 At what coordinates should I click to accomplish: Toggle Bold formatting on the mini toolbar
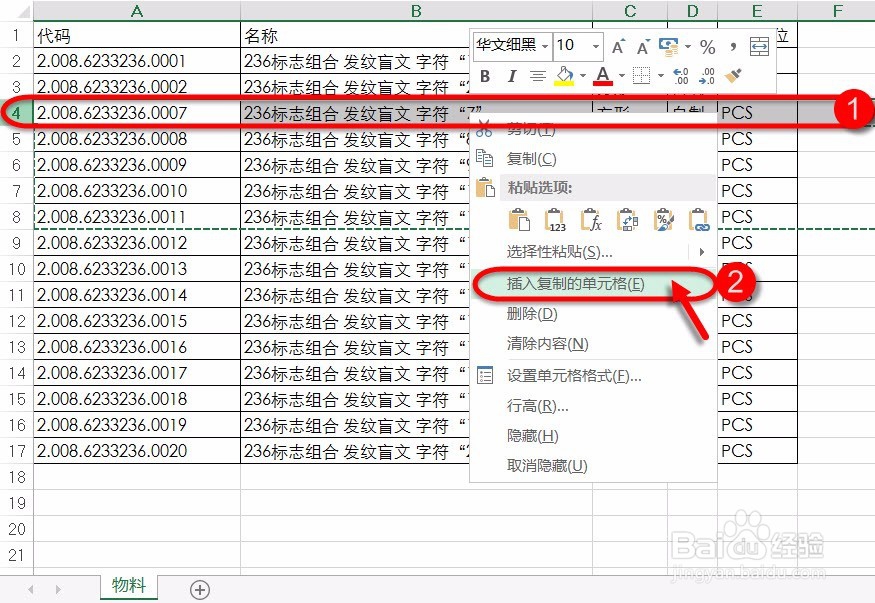[485, 76]
